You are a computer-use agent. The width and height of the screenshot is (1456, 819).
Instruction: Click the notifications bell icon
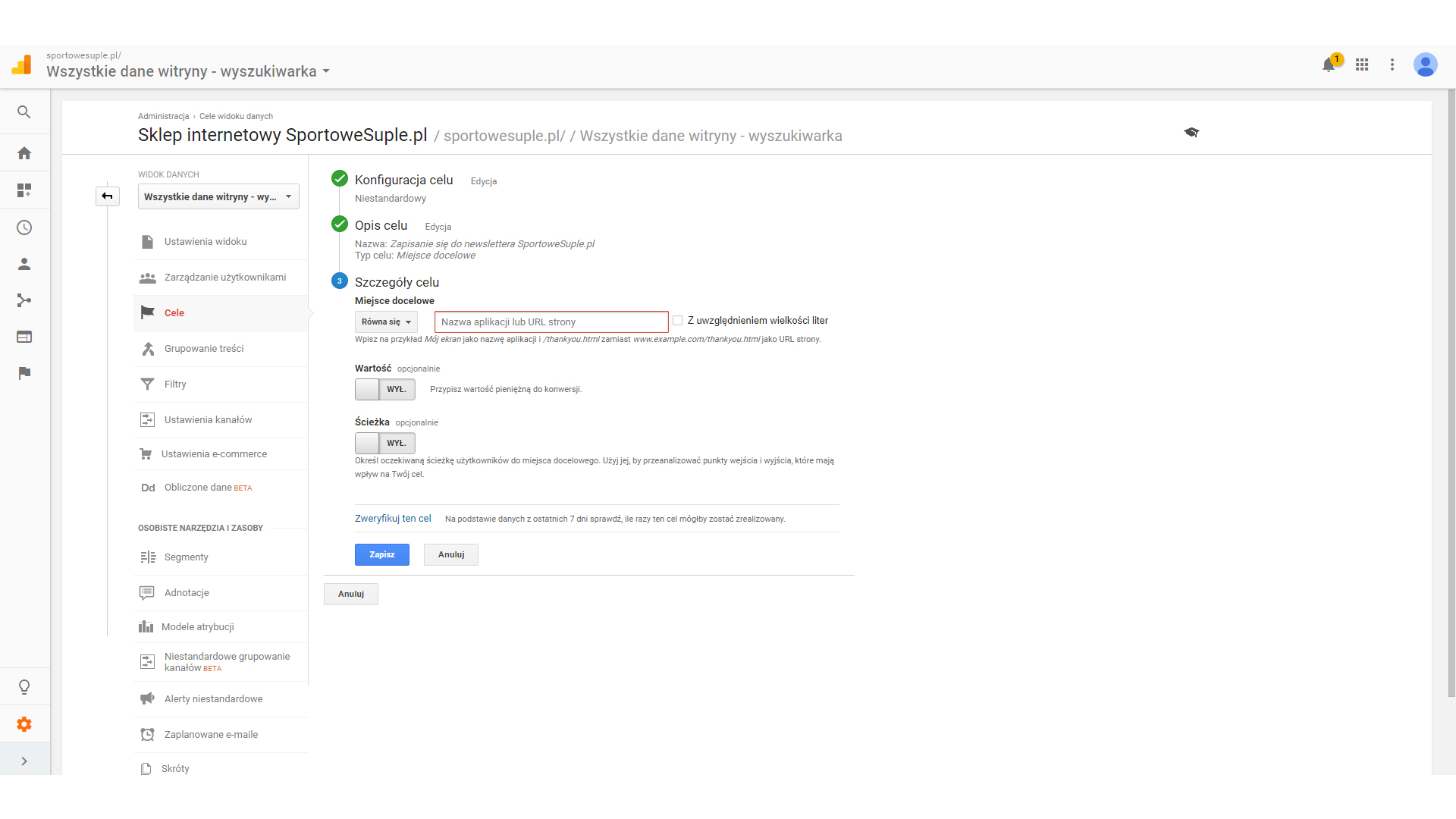pyautogui.click(x=1329, y=65)
